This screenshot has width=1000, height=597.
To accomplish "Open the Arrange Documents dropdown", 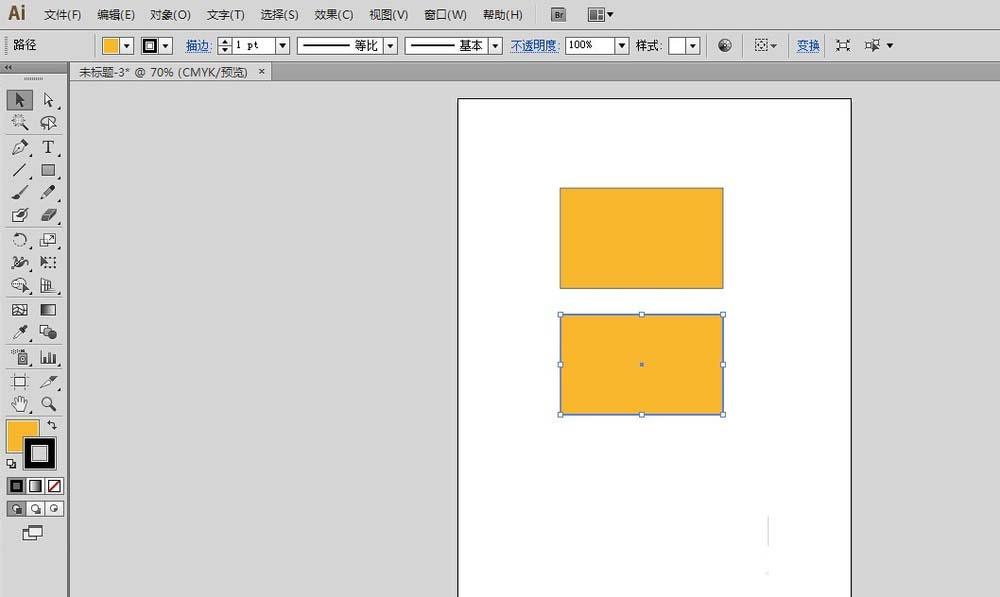I will [x=600, y=14].
